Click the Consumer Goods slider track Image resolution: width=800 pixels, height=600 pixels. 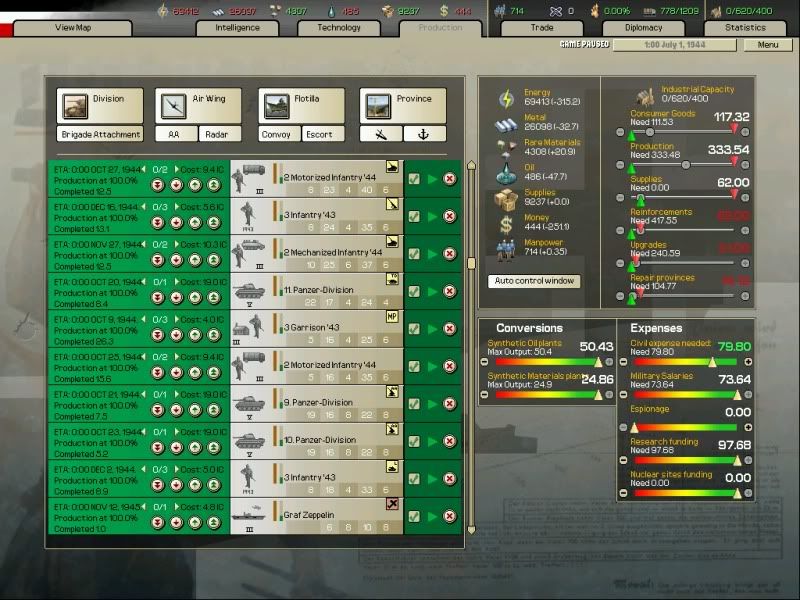pos(690,131)
